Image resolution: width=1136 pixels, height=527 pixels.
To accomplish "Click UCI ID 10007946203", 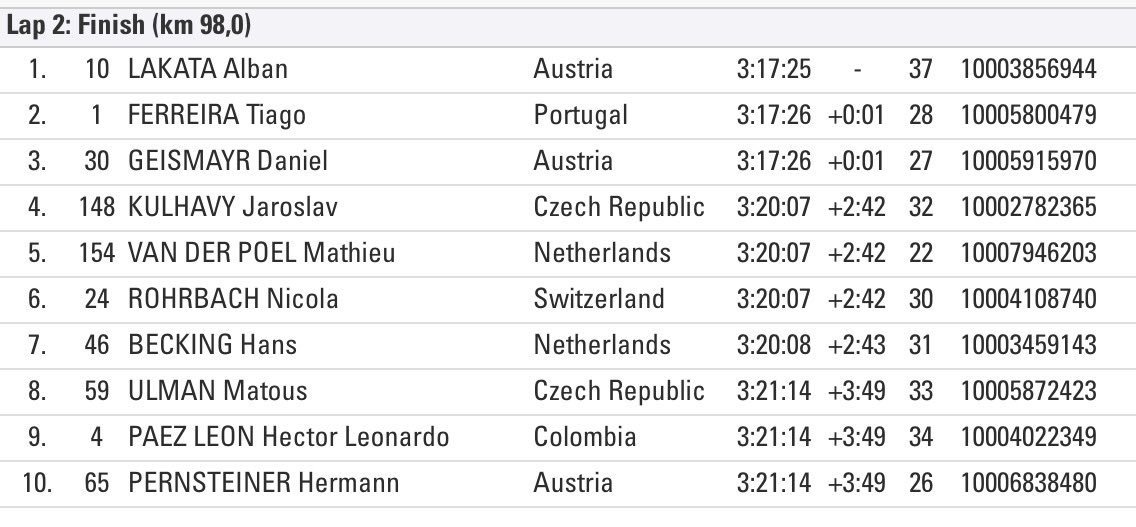I will (1029, 253).
